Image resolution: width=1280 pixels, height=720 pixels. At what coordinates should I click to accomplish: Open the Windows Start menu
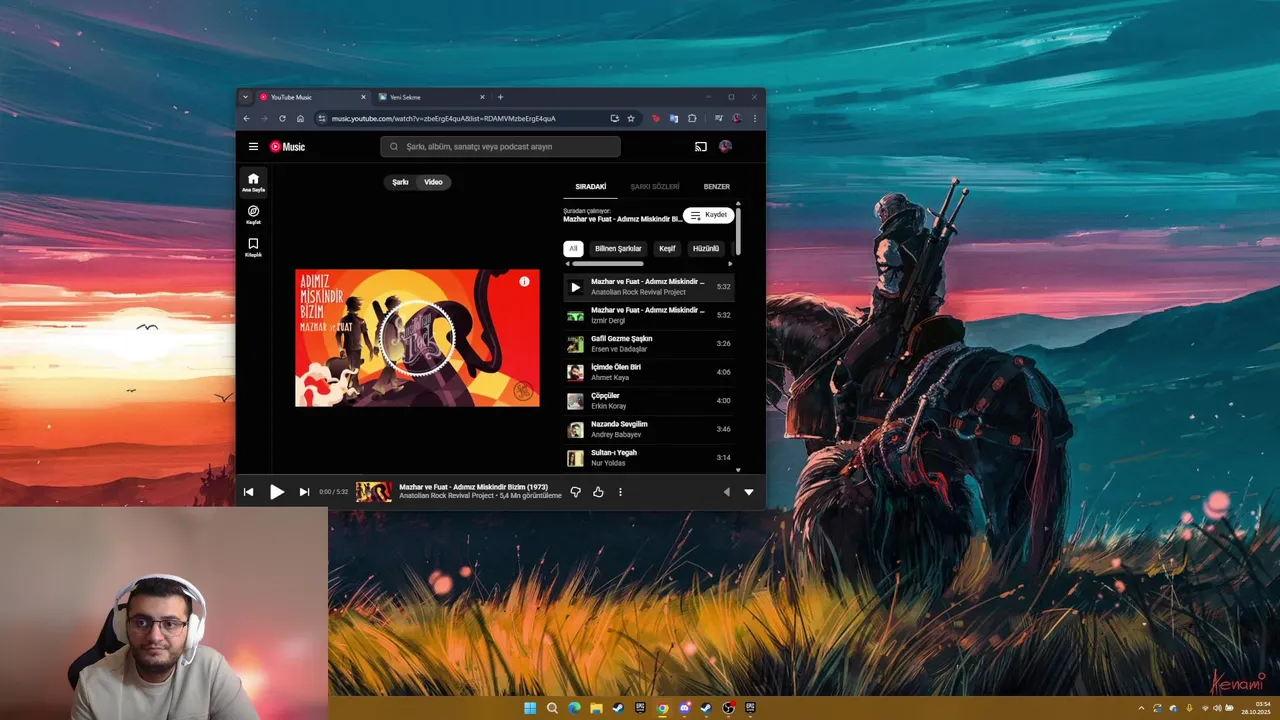530,708
